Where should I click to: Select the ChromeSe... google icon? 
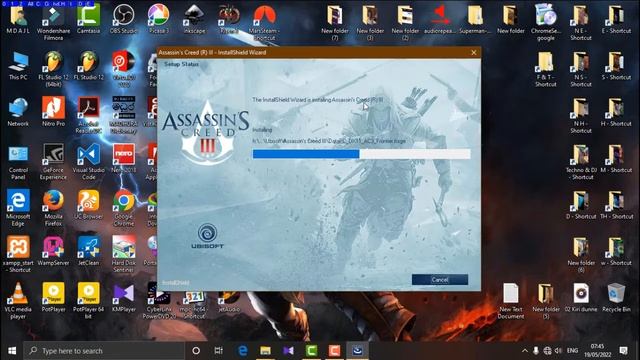click(x=546, y=23)
